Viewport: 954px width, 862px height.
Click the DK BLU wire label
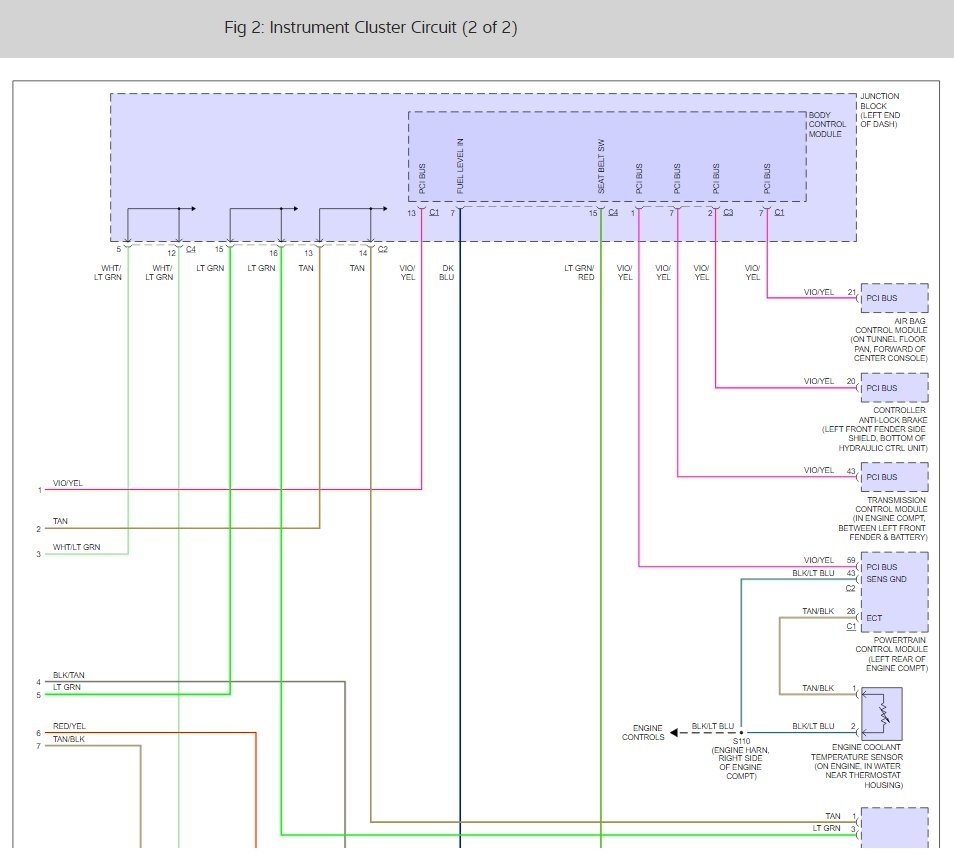pos(447,273)
